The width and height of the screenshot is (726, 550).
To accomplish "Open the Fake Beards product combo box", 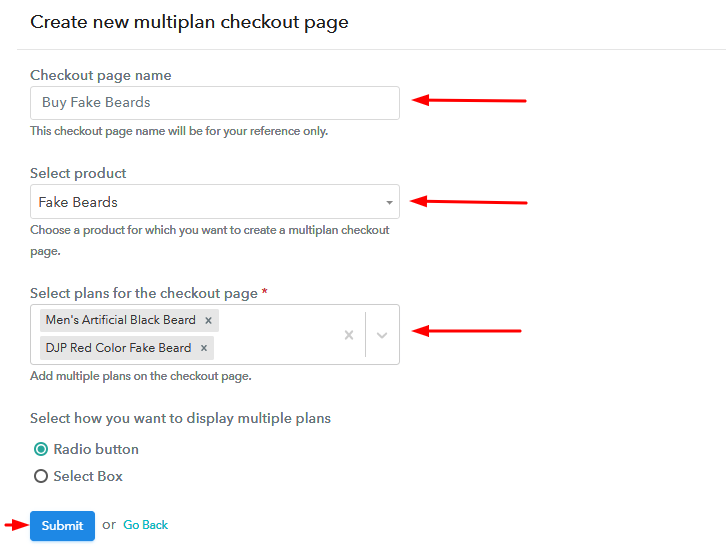I will pos(215,202).
